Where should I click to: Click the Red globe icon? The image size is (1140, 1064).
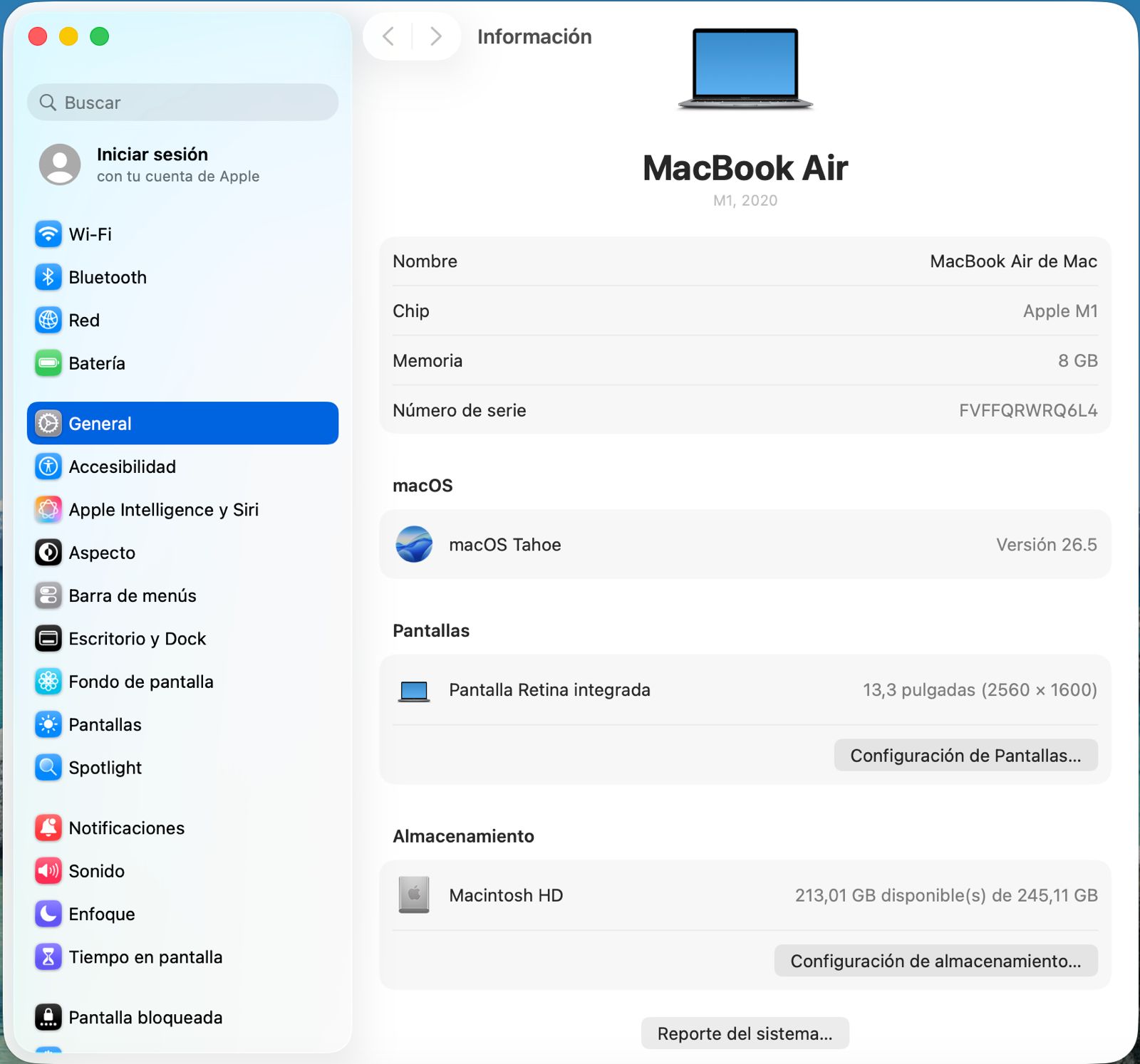coord(48,320)
